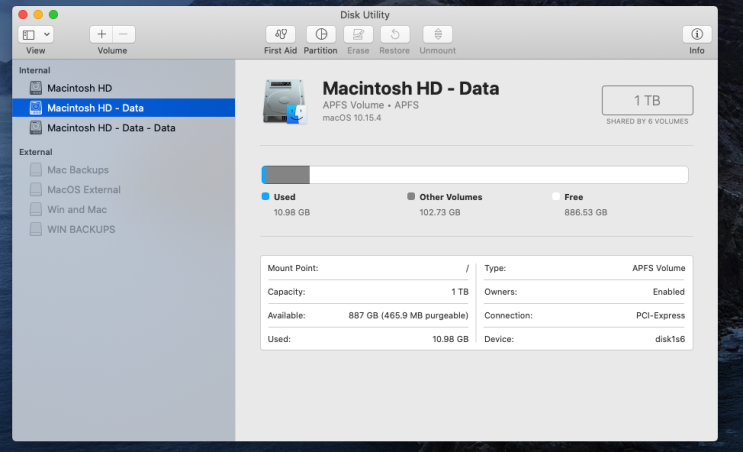
Task: Click the blue Used legend swatch
Action: [265, 197]
